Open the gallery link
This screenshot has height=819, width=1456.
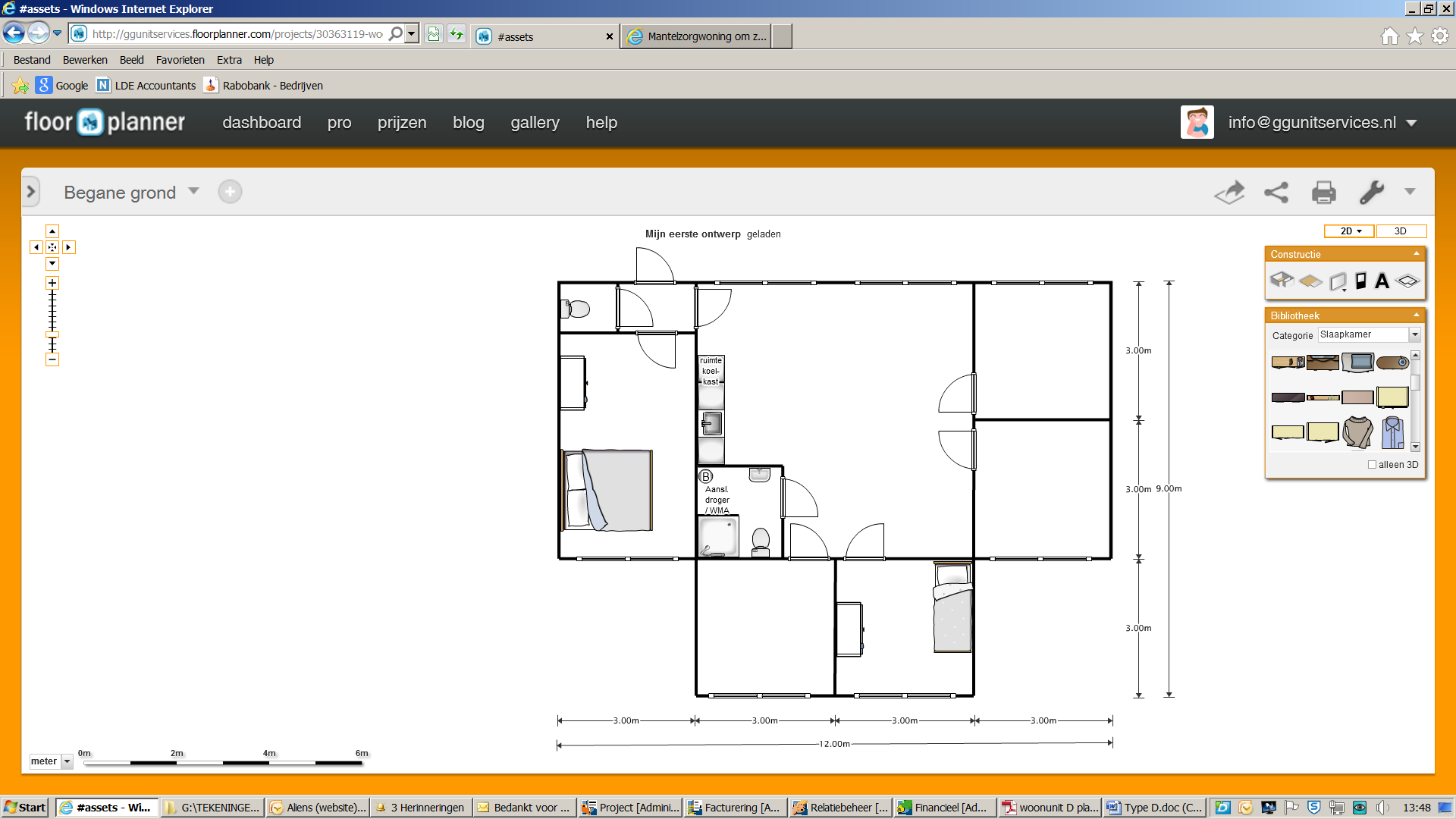click(535, 123)
